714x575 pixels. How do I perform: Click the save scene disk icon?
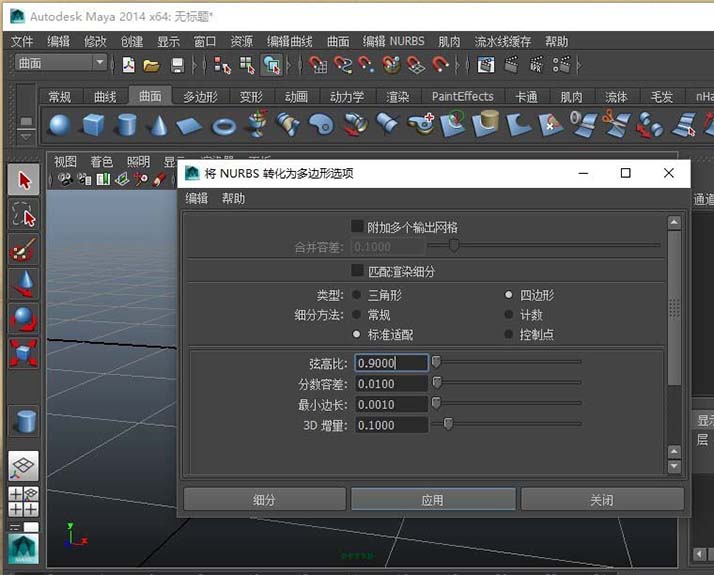click(x=177, y=65)
